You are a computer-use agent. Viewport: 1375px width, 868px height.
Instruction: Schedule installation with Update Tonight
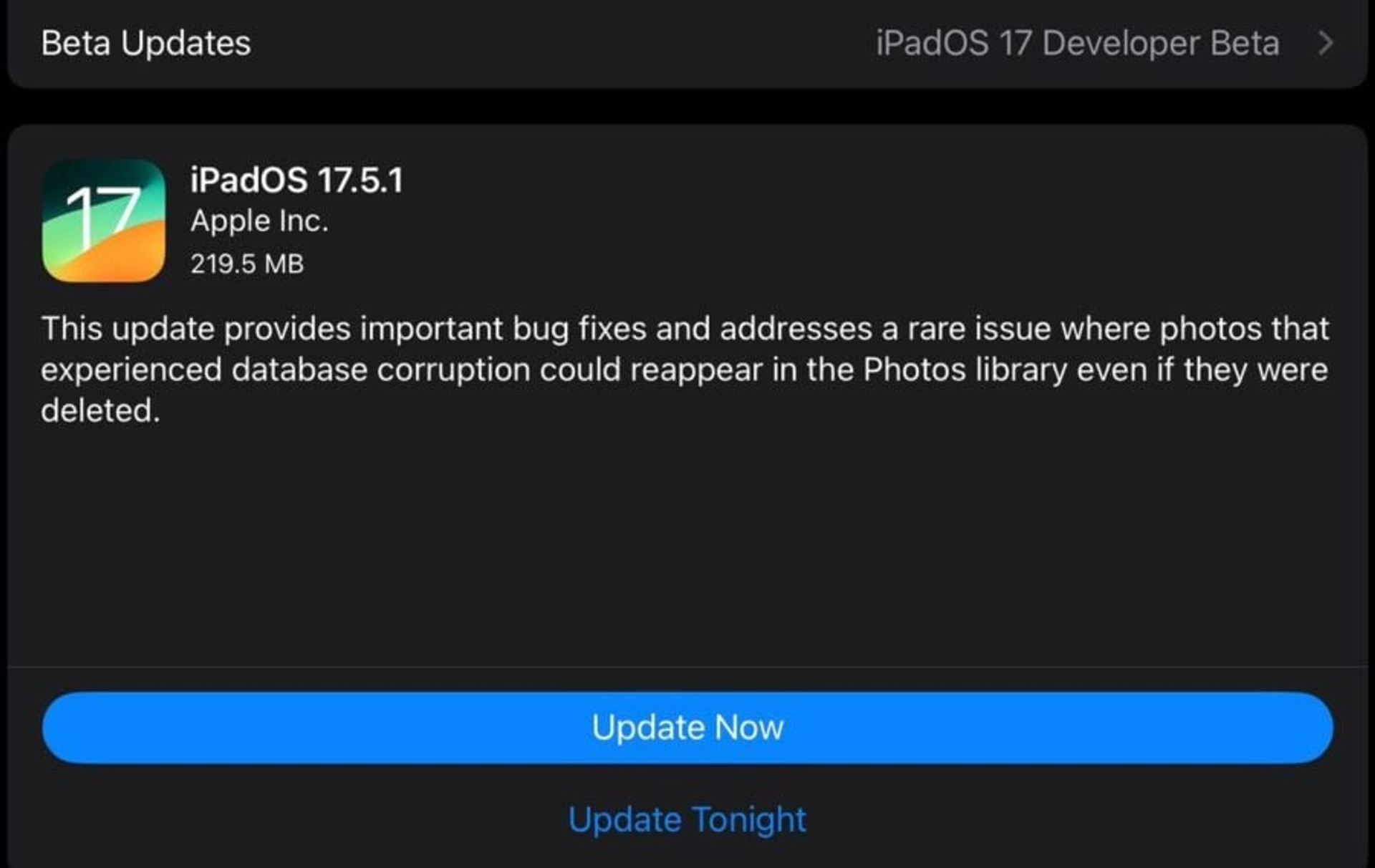point(687,819)
